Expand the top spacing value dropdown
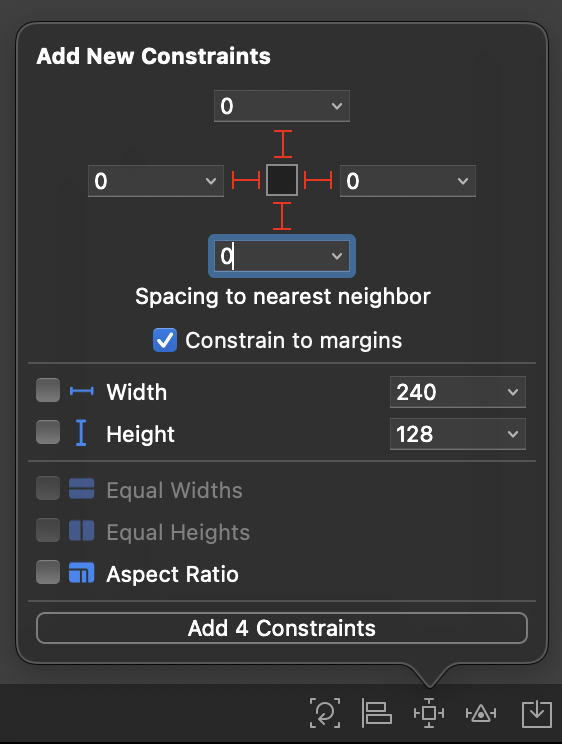Viewport: 562px width, 744px height. coord(337,106)
